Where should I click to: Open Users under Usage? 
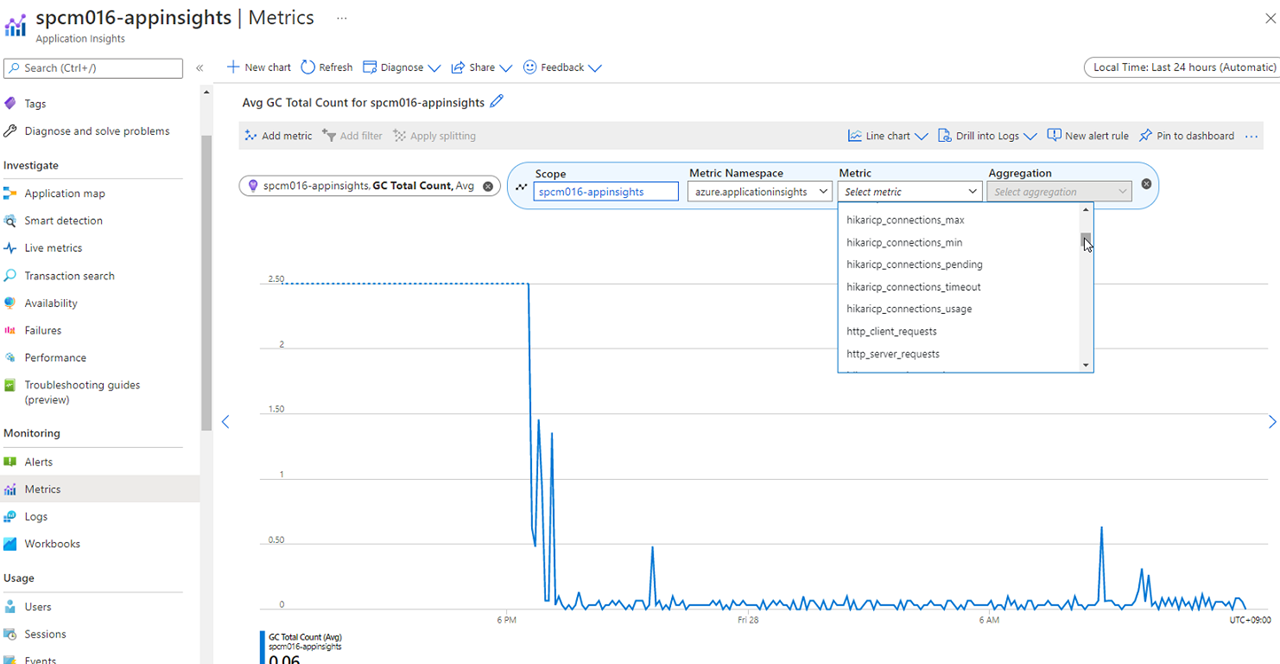(x=28, y=607)
